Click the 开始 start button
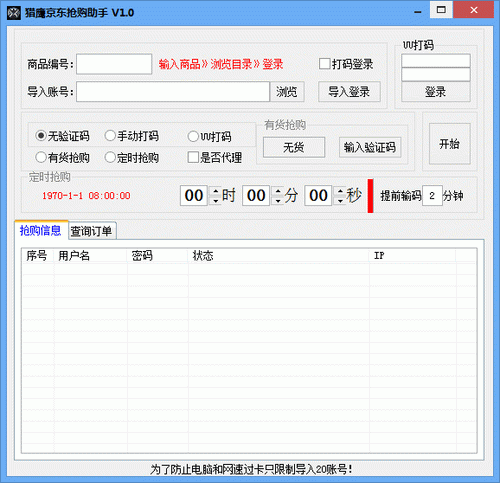Viewport: 500px width, 483px height. tap(449, 144)
